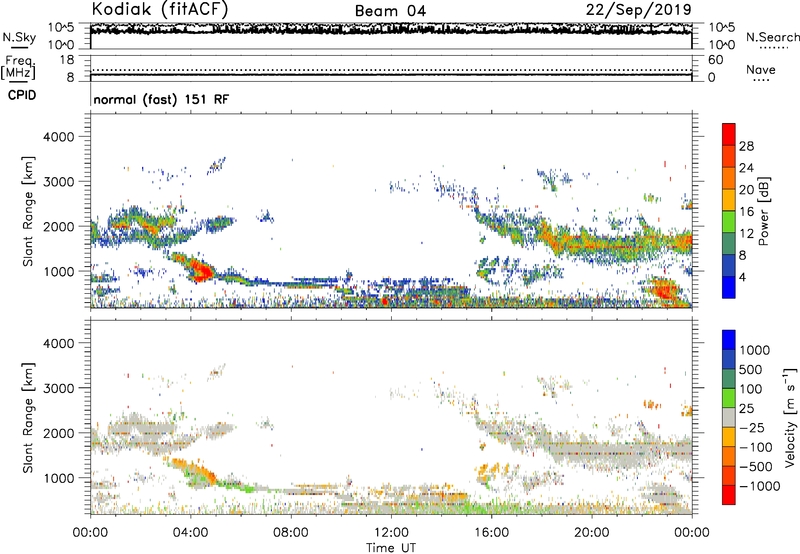Pick the bright blue bottom Power colorbar segment
The height and width of the screenshot is (554, 800).
click(x=729, y=287)
